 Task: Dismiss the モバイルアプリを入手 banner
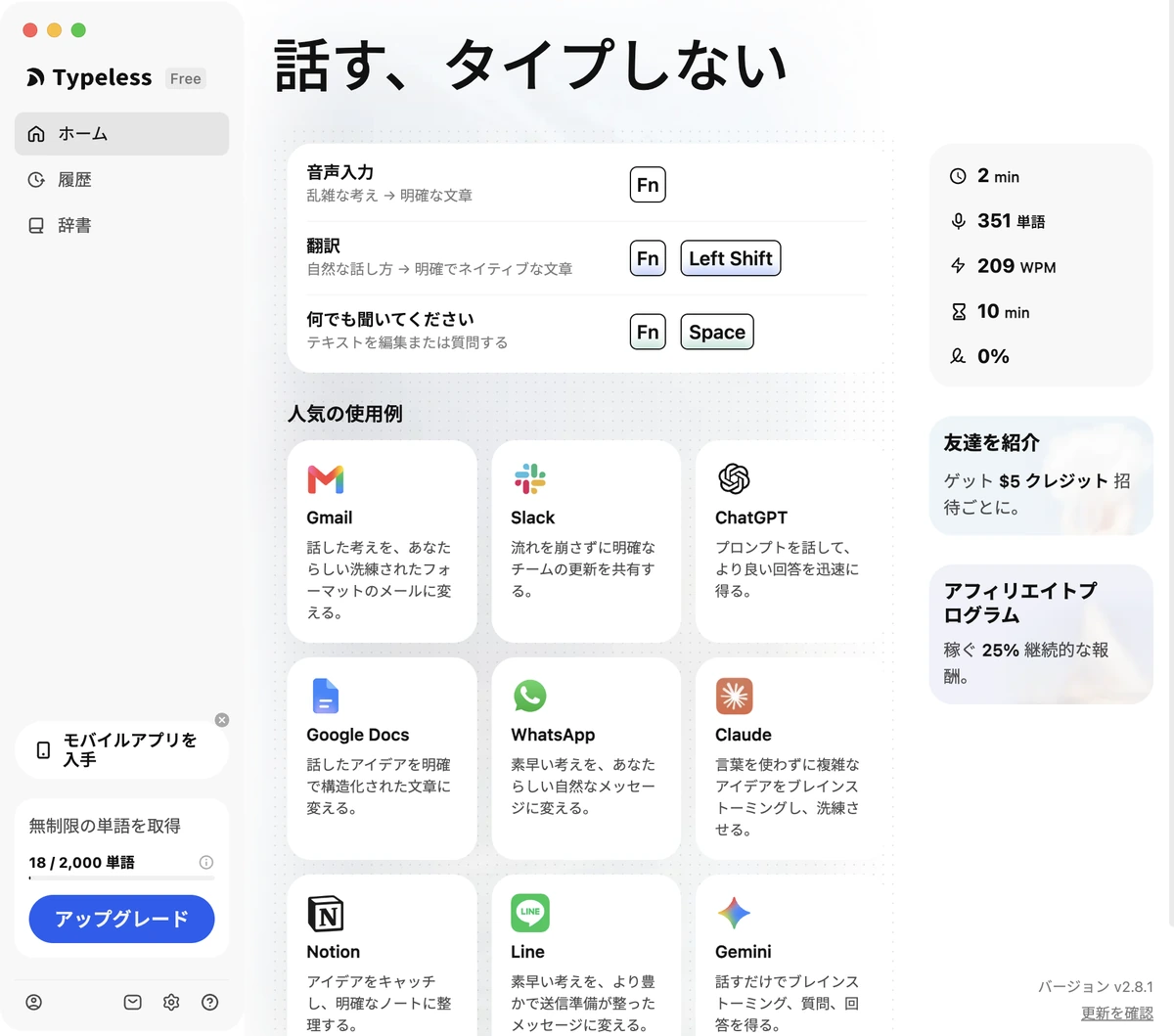click(x=222, y=720)
